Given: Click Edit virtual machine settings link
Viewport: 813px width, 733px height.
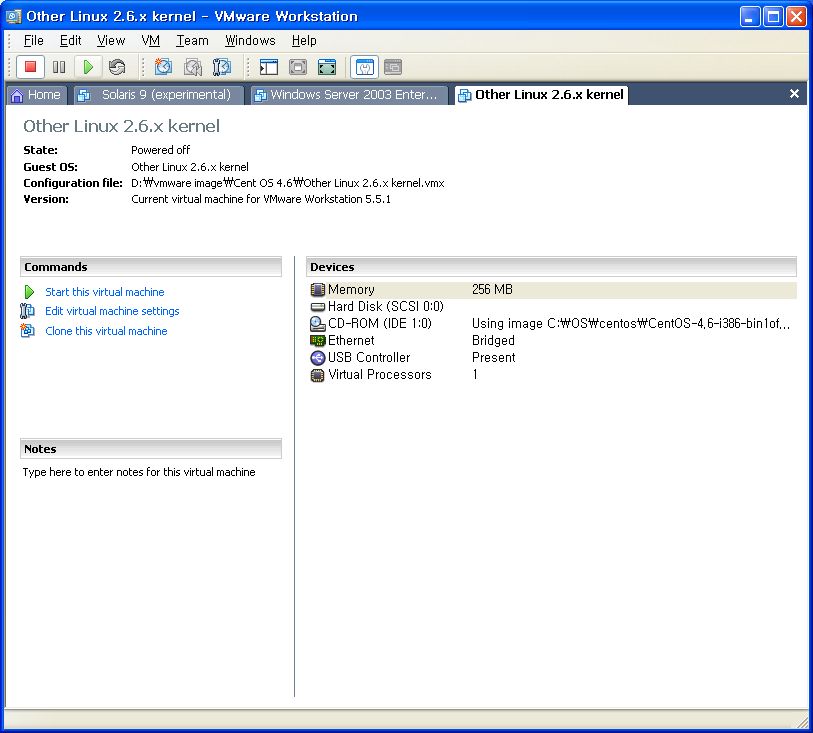Looking at the screenshot, I should click(x=112, y=311).
